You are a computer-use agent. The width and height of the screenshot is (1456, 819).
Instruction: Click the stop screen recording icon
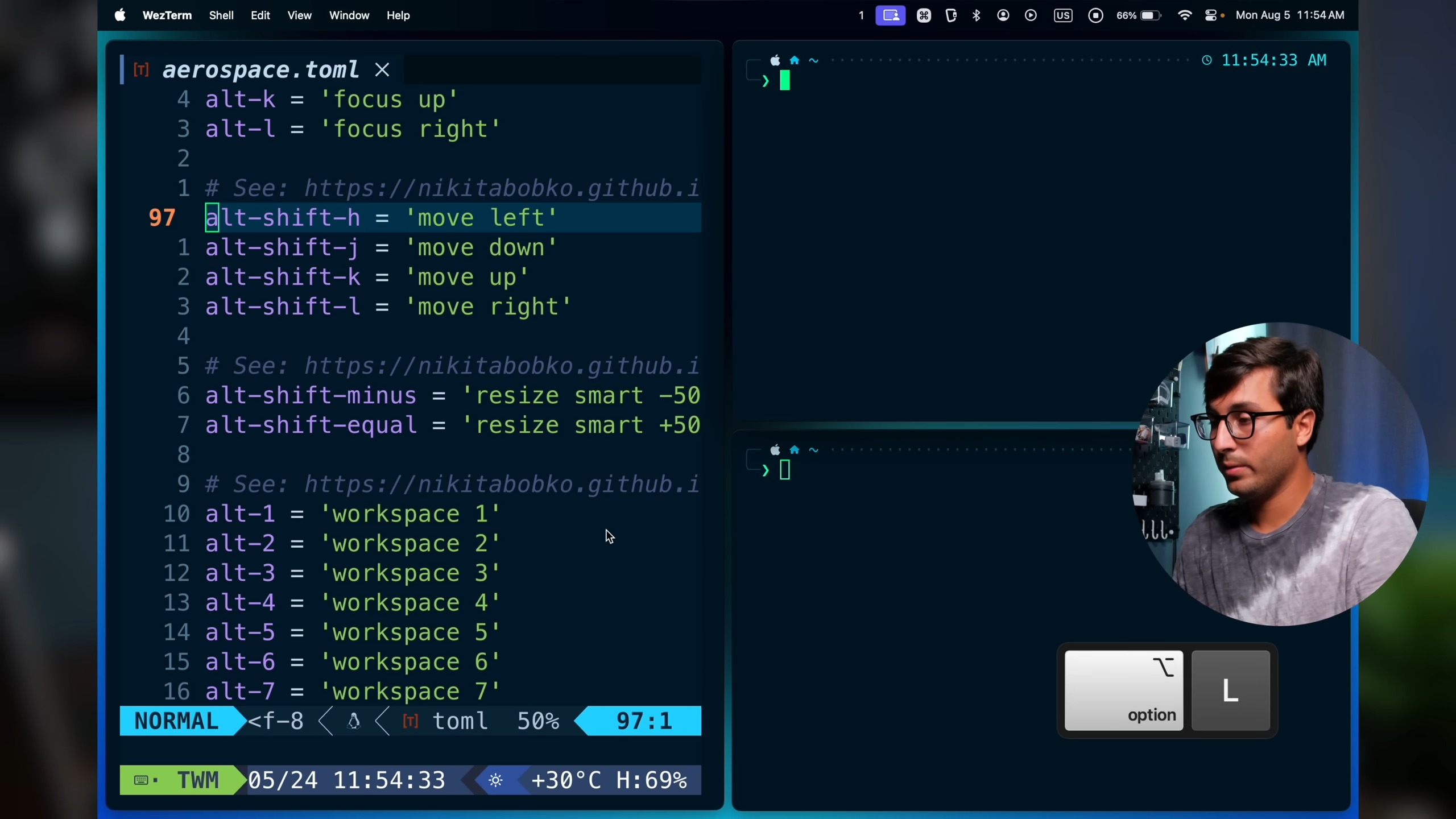tap(1095, 15)
